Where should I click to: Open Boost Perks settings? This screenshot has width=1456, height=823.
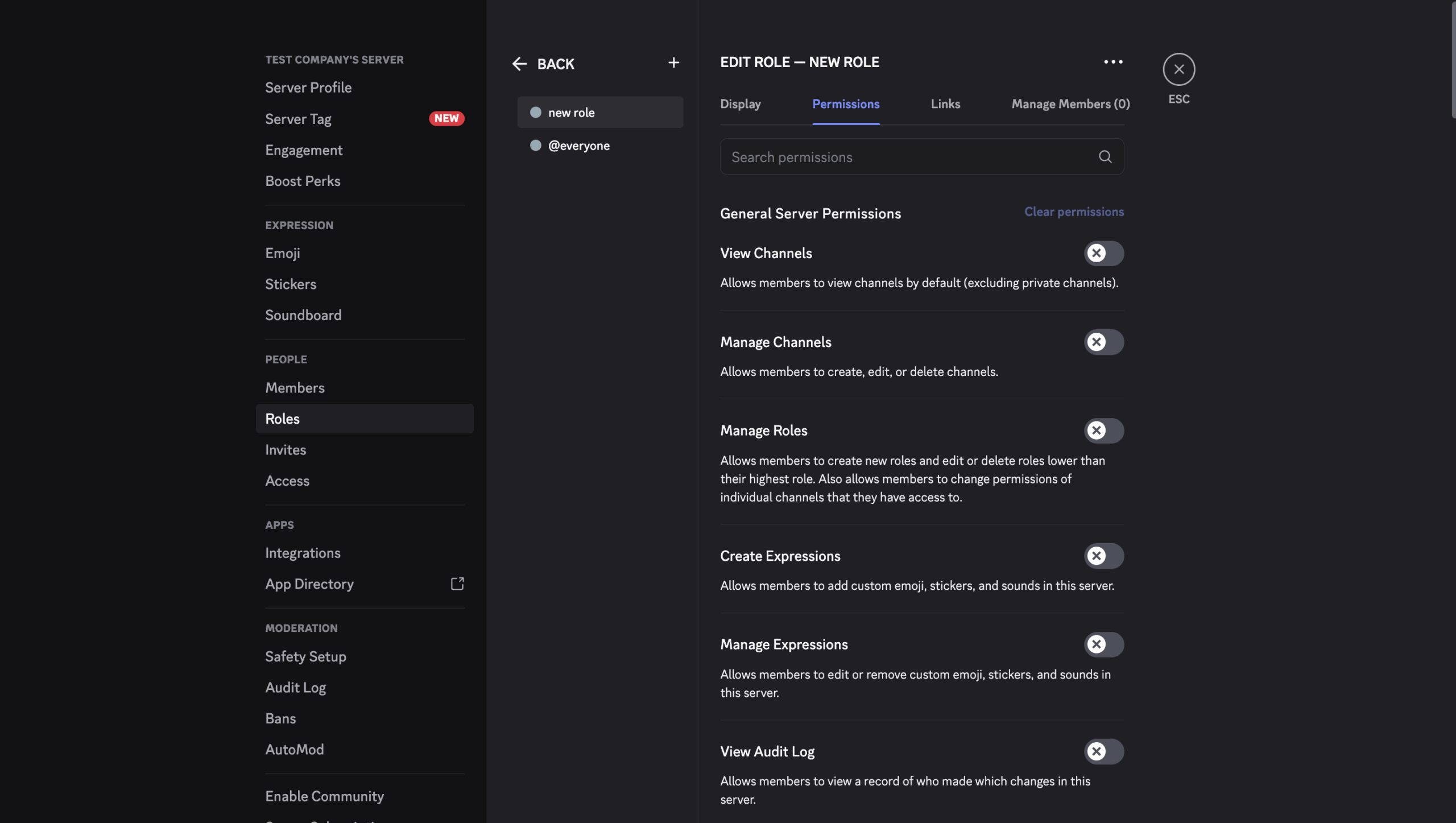pyautogui.click(x=365, y=180)
